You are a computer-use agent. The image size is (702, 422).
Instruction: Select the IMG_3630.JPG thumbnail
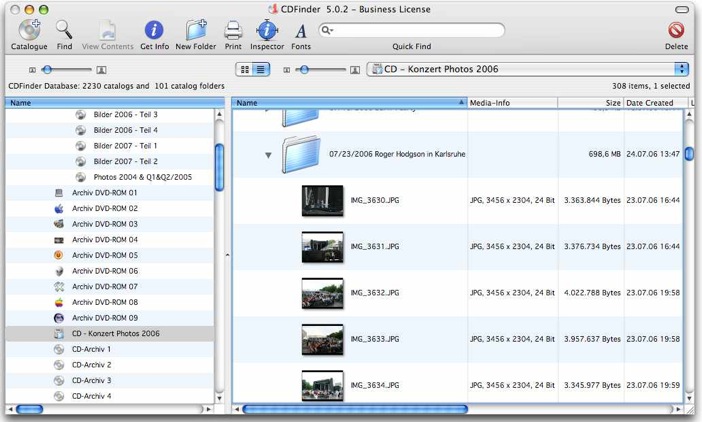(x=322, y=200)
